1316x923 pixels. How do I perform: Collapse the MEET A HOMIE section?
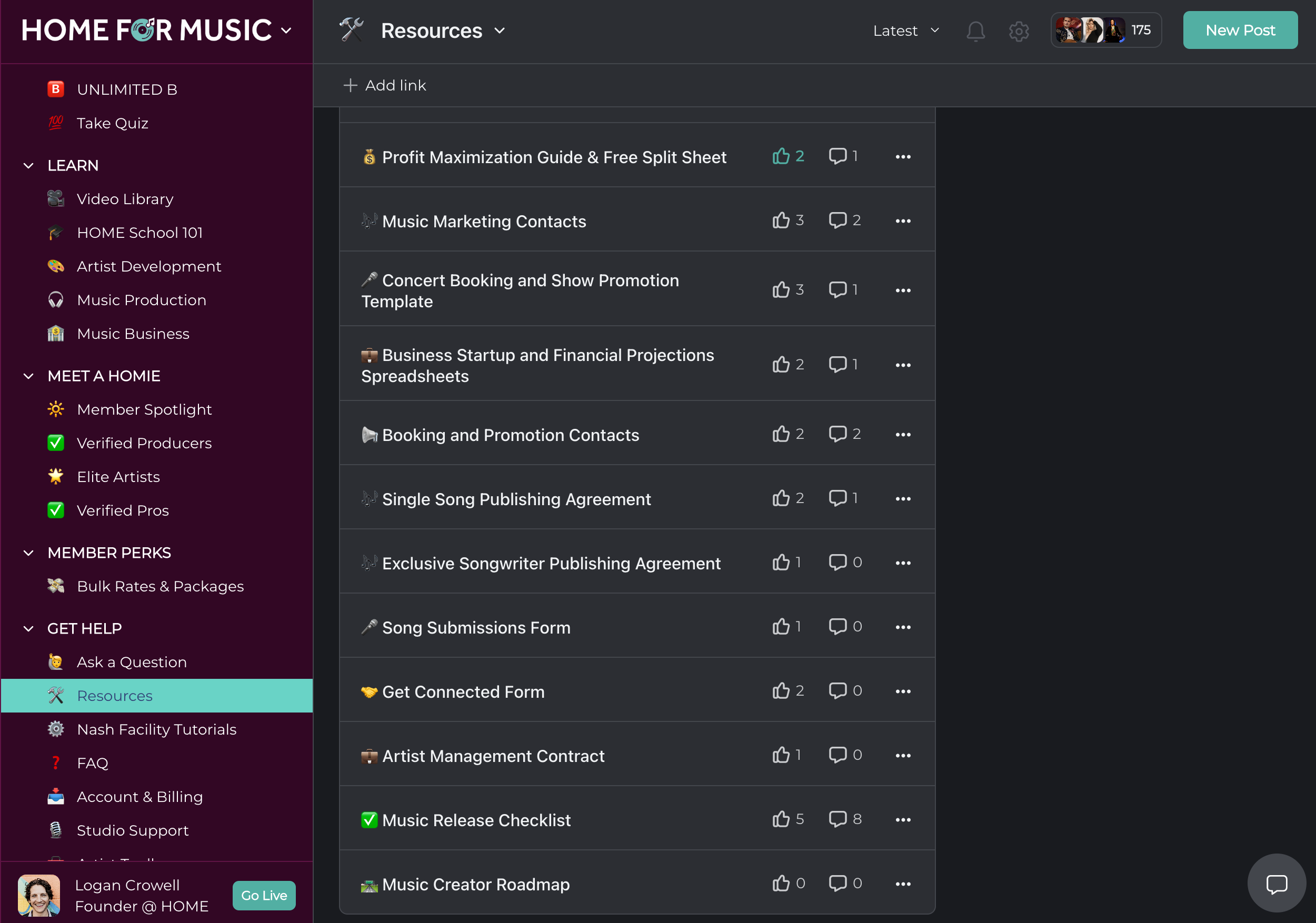(28, 376)
